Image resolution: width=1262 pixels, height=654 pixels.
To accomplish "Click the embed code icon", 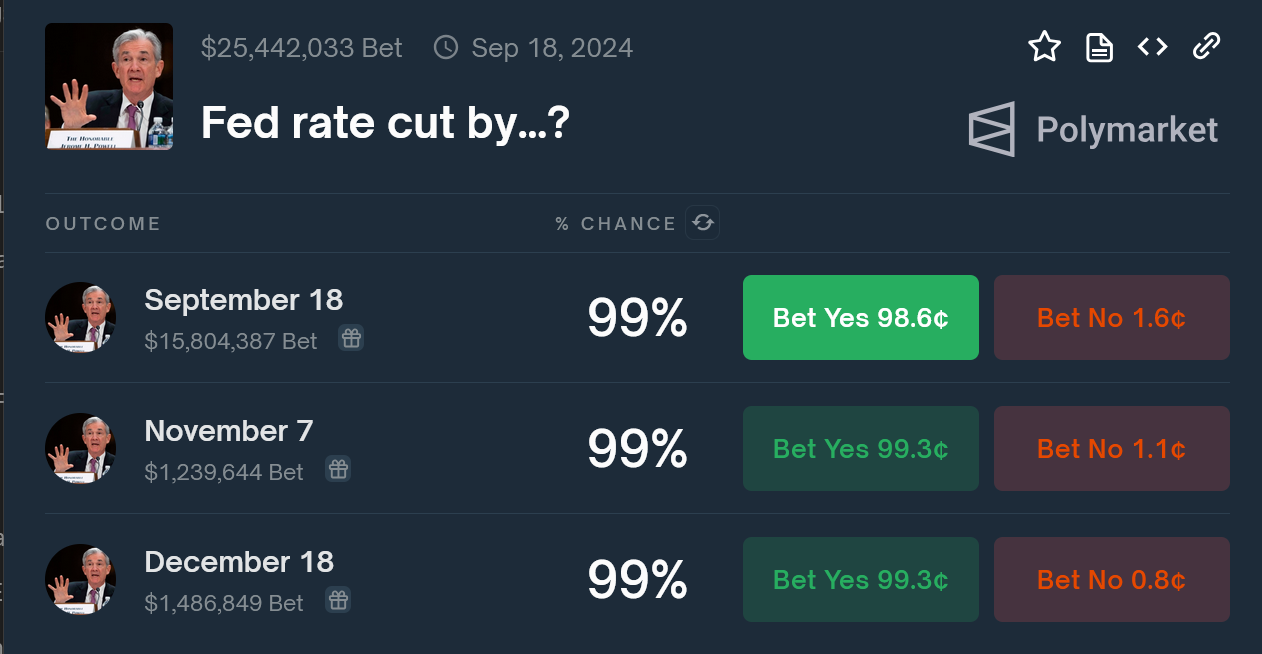I will 1151,46.
